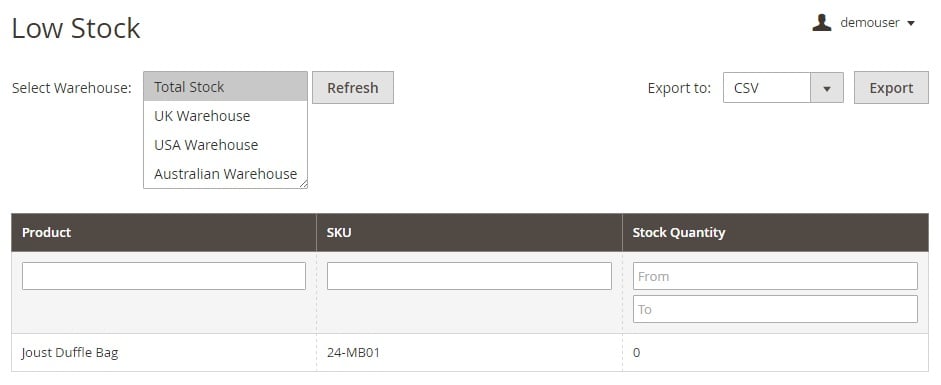
Task: Click the Stock Quantity To field
Action: click(x=775, y=309)
